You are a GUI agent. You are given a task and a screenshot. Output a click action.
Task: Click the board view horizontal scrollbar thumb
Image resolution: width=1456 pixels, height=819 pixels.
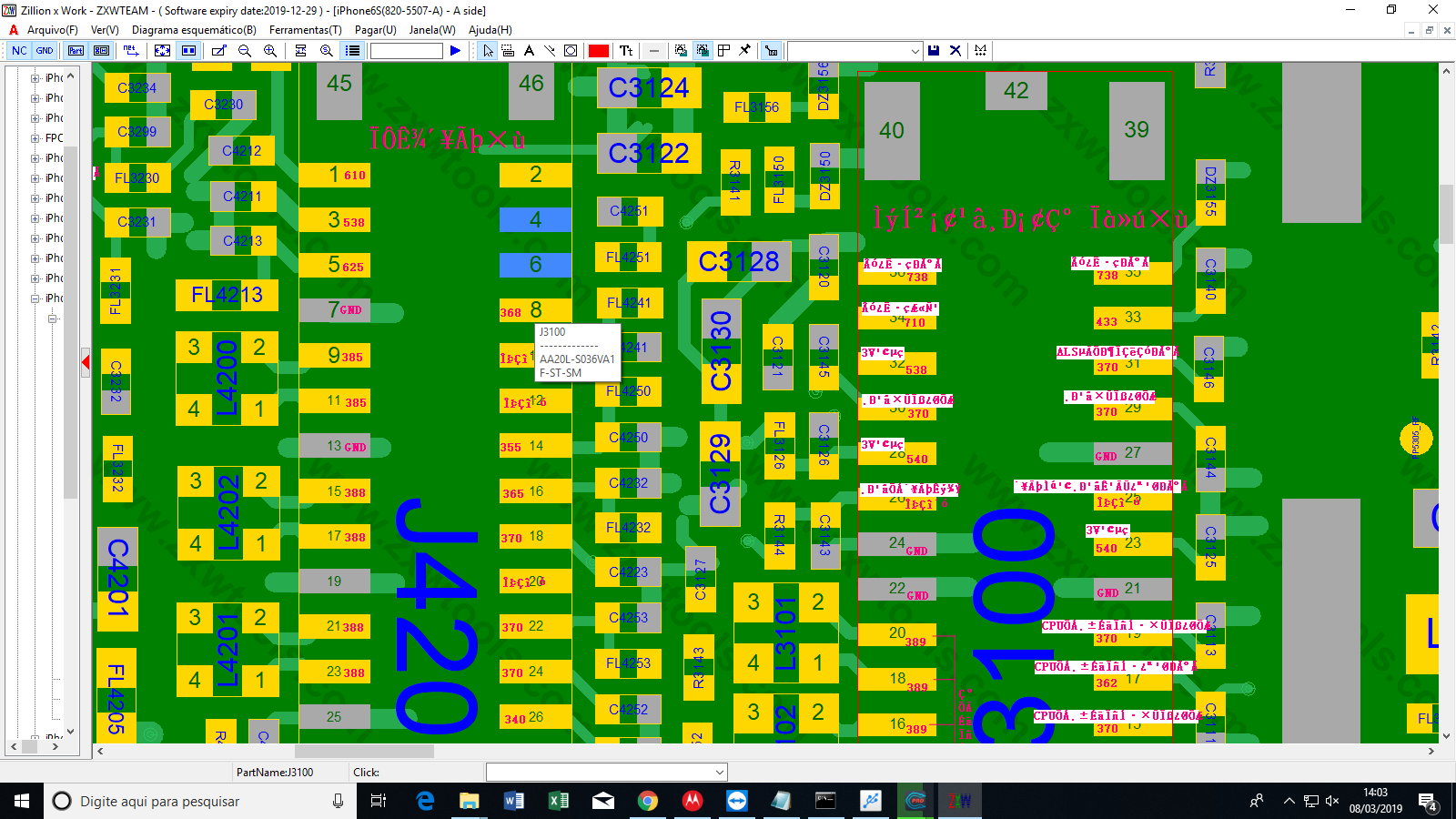(x=364, y=752)
